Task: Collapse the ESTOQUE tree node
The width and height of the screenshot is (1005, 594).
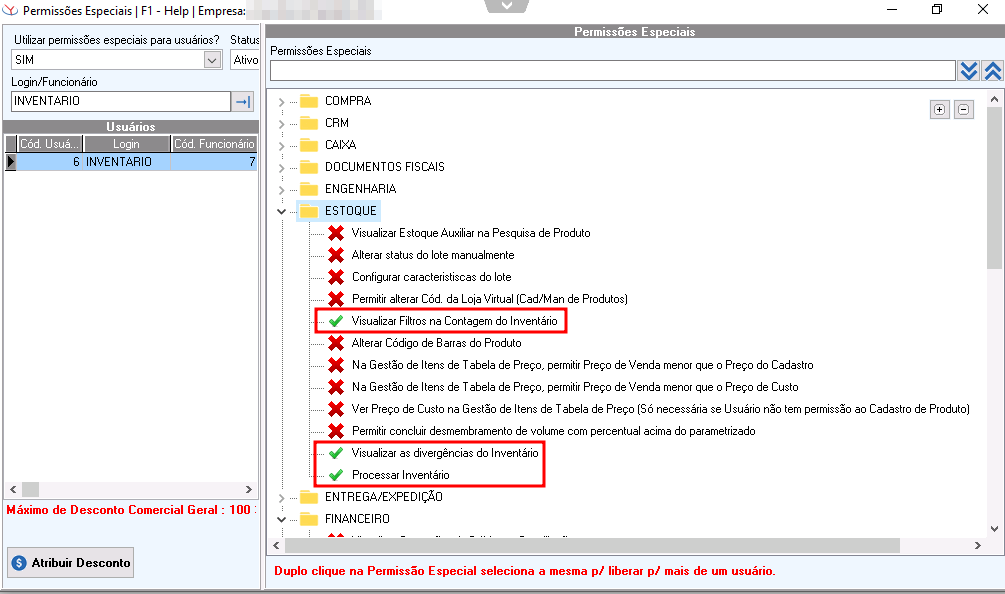Action: (280, 211)
